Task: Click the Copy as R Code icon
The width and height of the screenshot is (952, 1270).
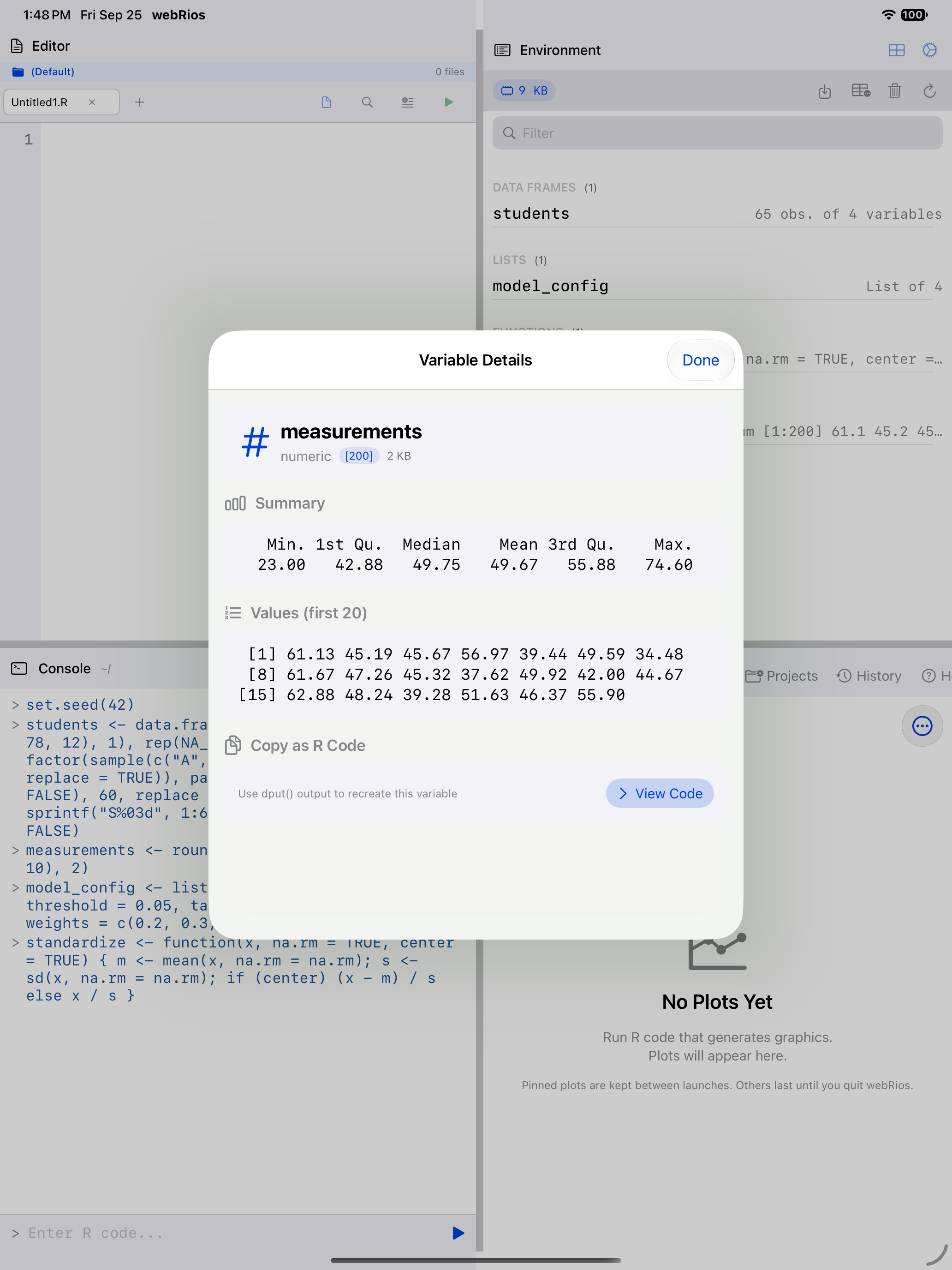Action: (233, 745)
